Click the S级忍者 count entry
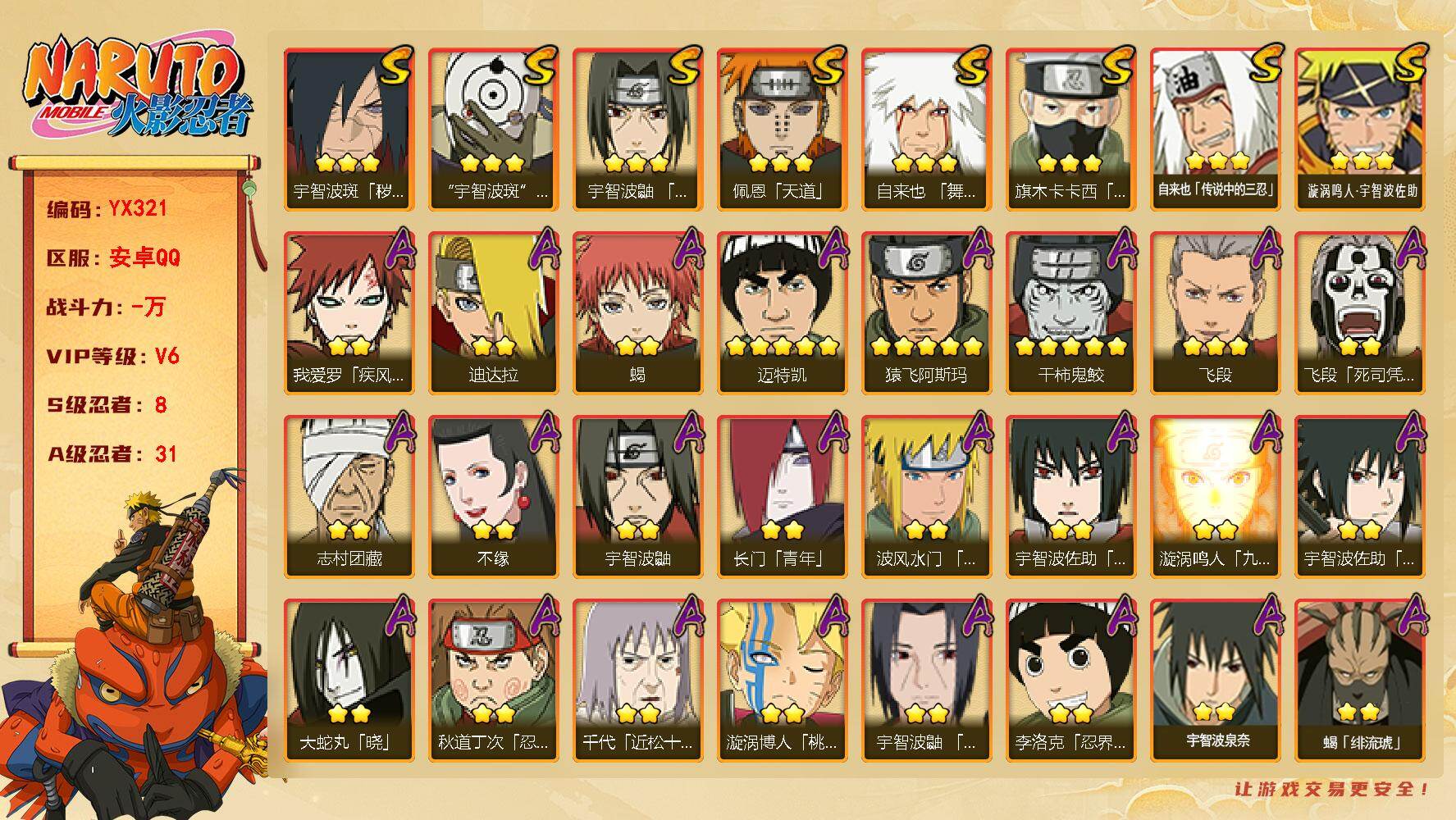The image size is (1456, 820). 107,405
